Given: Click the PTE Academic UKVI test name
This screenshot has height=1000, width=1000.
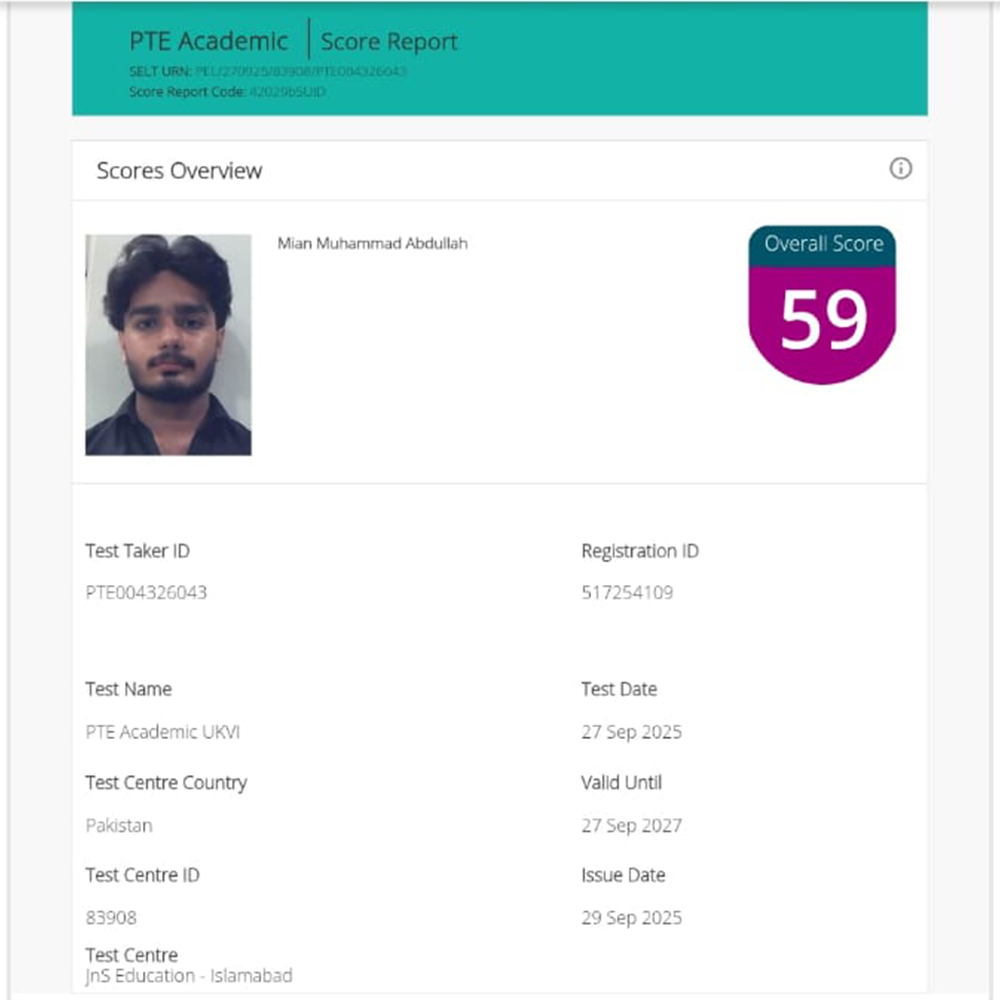Looking at the screenshot, I should (x=163, y=732).
